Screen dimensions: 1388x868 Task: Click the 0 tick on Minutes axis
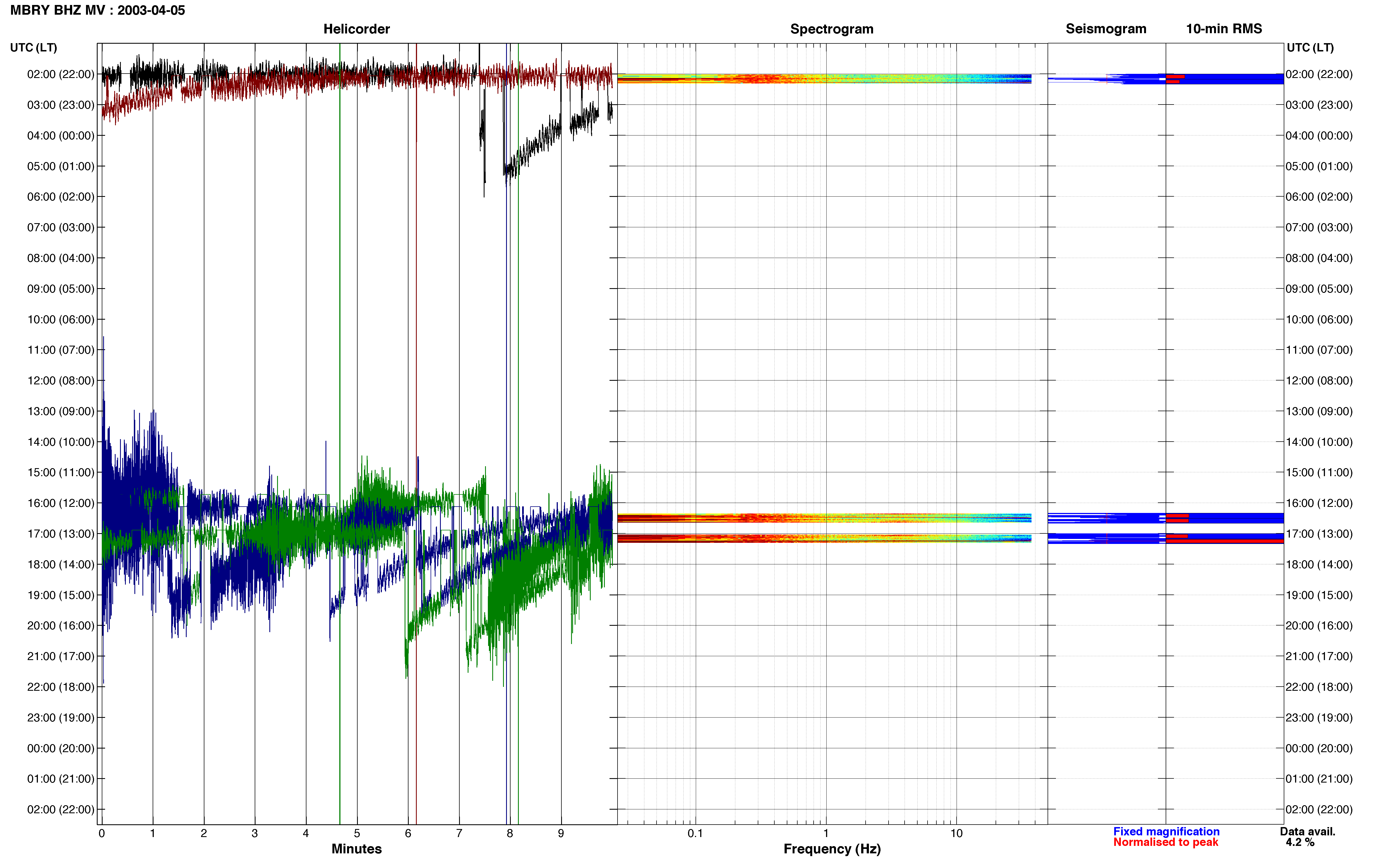(101, 833)
